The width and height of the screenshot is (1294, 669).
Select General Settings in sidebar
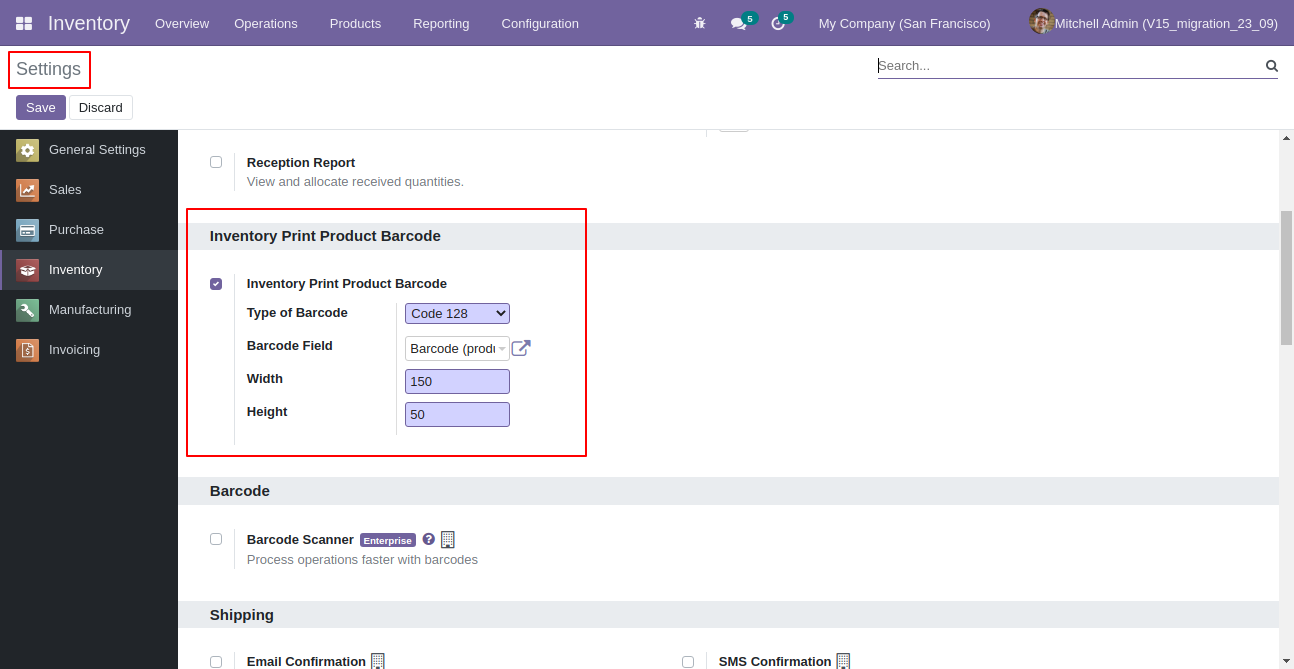[x=89, y=150]
